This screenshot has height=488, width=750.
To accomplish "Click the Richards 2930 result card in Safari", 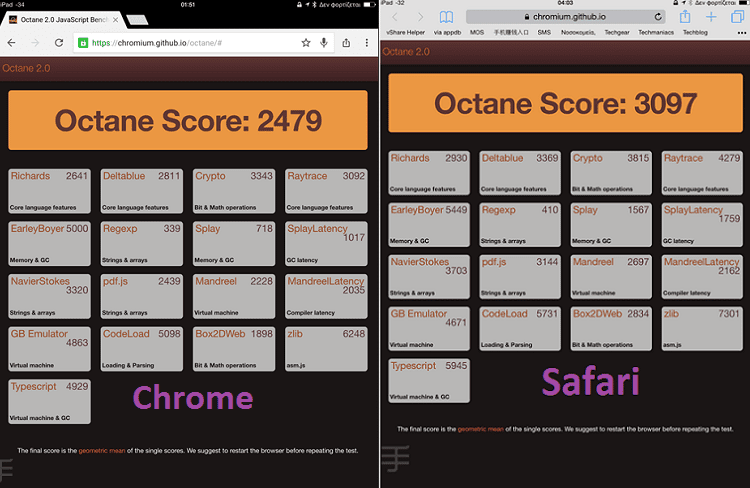I will point(429,173).
